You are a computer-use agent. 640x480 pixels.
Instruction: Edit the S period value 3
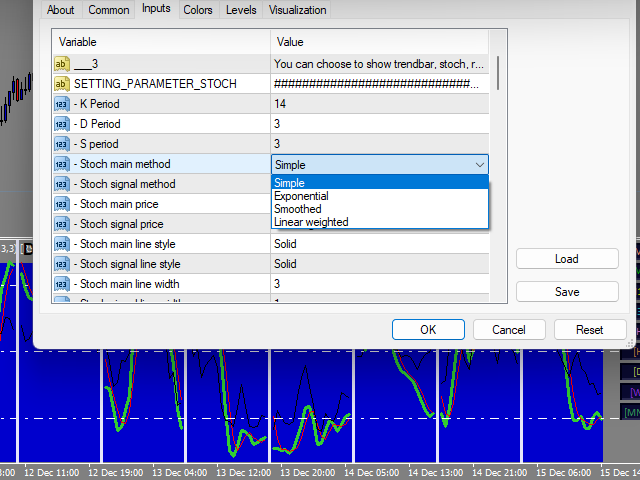tap(380, 144)
